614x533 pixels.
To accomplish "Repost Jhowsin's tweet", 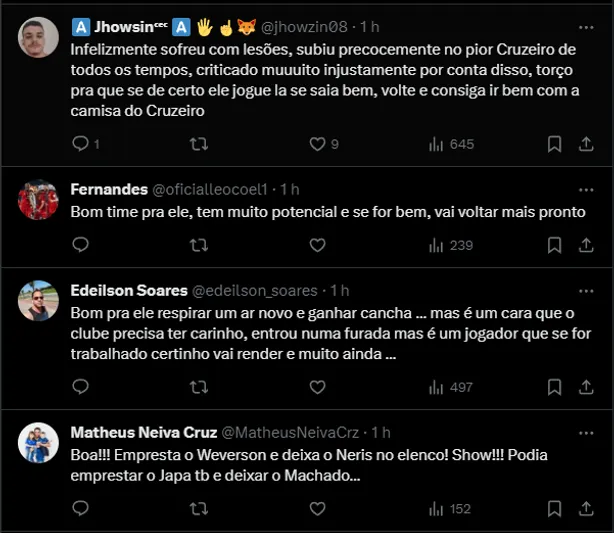I will pos(199,144).
